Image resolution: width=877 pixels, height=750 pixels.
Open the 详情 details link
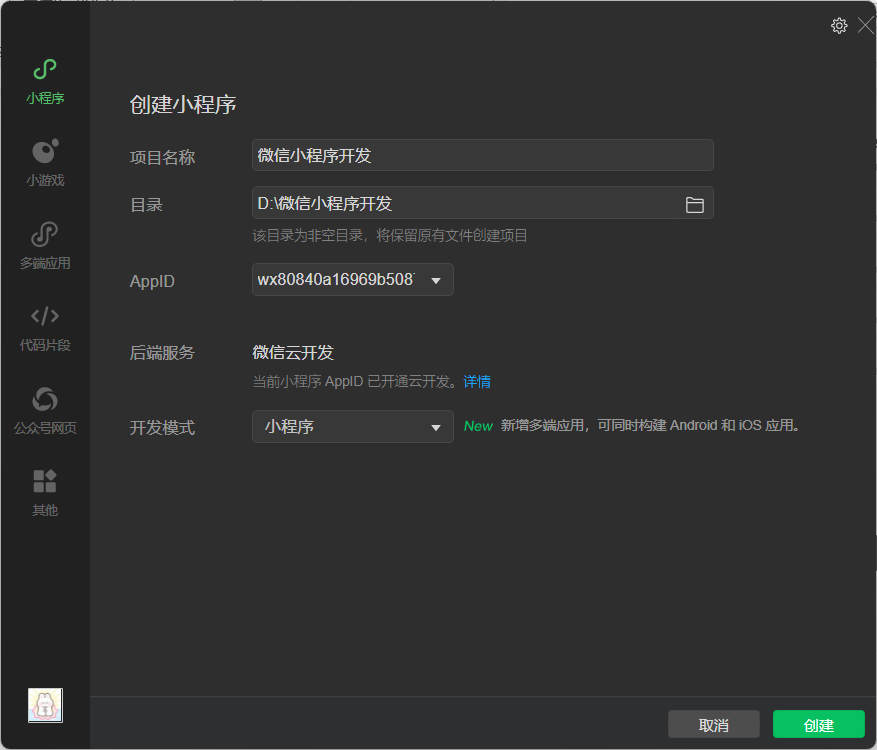(x=477, y=381)
